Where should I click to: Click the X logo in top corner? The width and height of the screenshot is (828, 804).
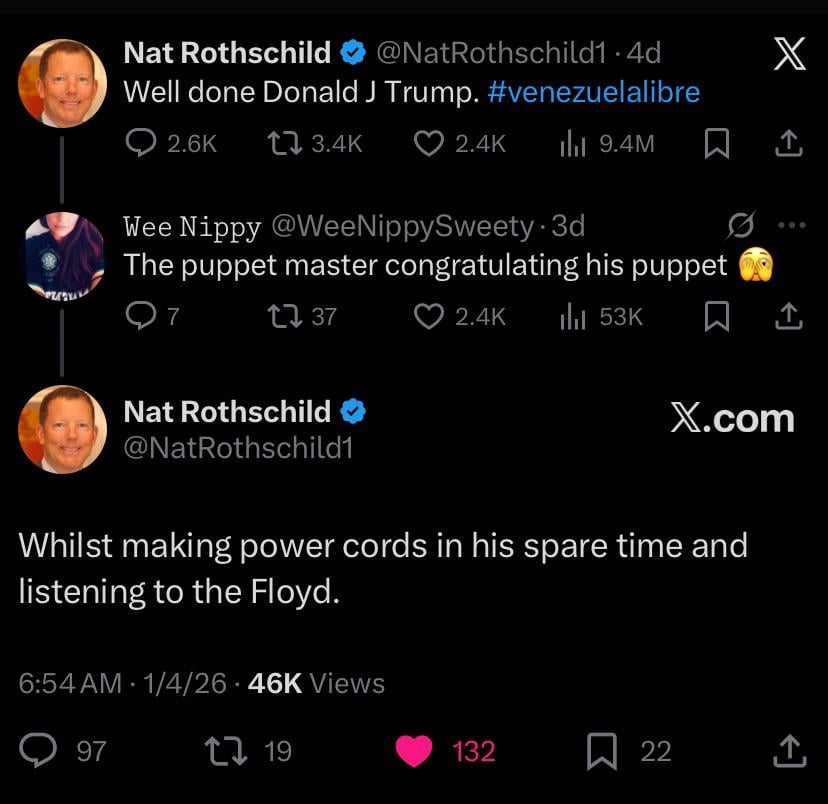(790, 54)
